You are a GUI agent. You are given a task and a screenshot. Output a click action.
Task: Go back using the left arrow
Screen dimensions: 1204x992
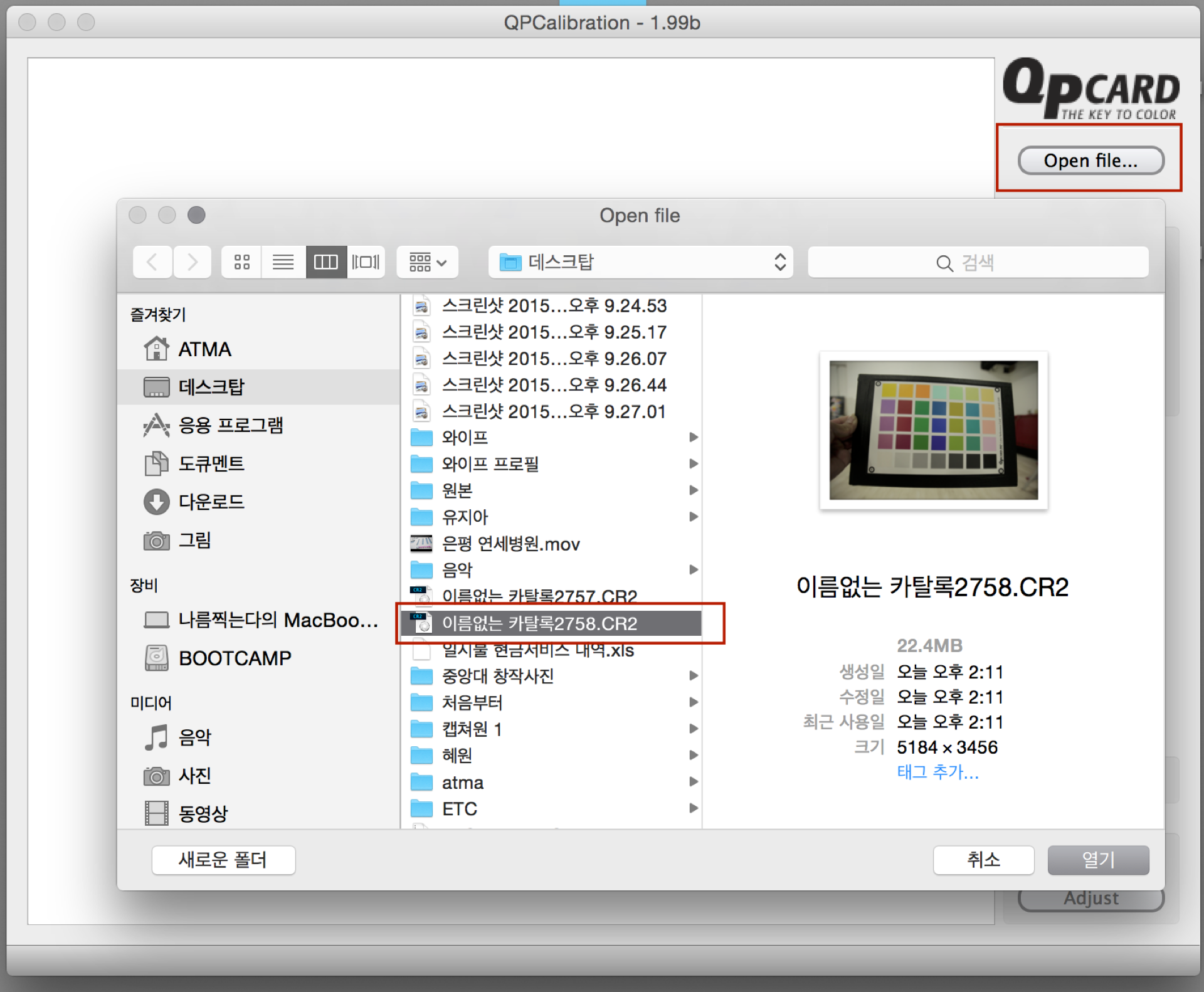(x=152, y=262)
